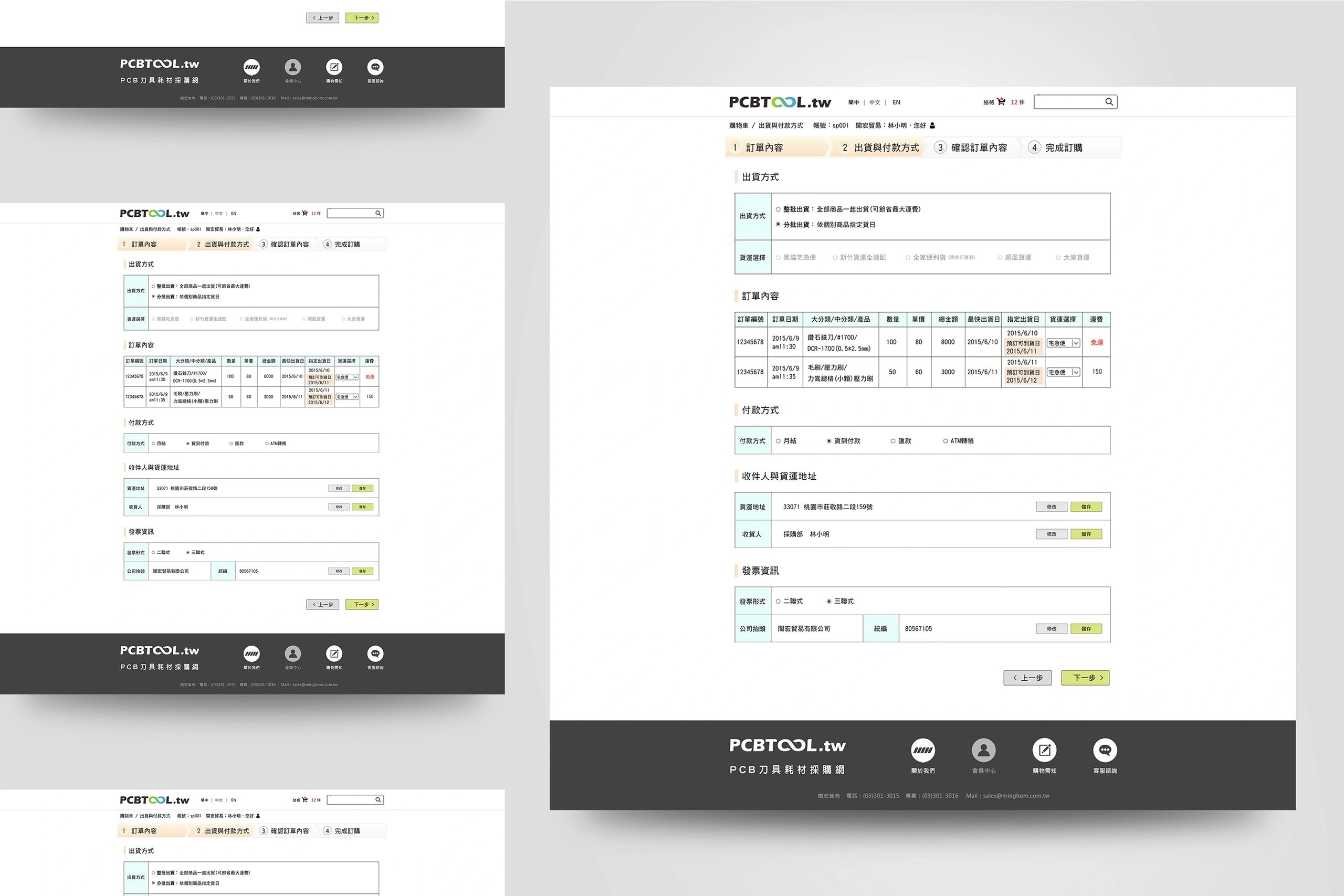
Task: Open 會員中心 via the footer icon in the large page
Action: tap(983, 750)
